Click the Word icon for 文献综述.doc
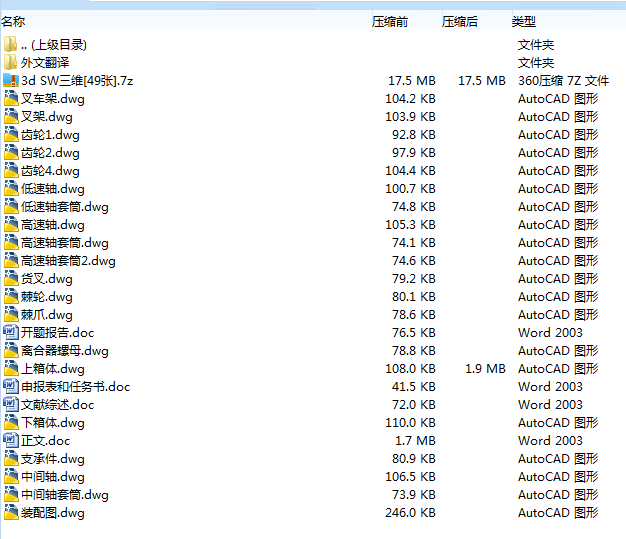Viewport: 626px width, 539px height. [11, 404]
